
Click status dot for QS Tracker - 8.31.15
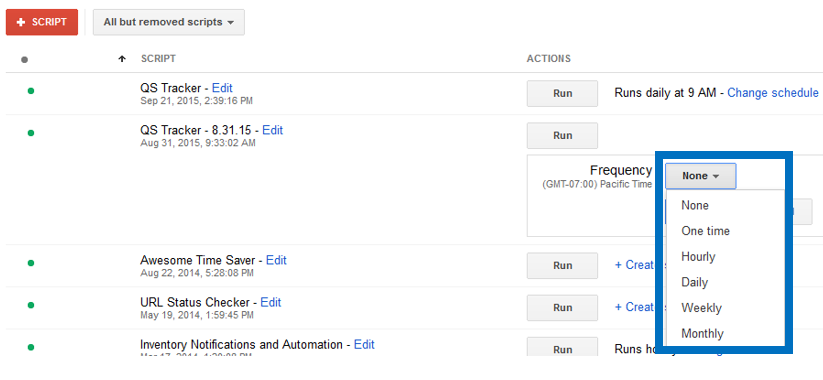(x=30, y=133)
